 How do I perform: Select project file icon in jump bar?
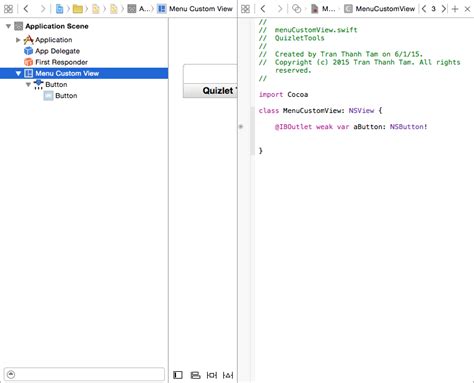pos(60,9)
